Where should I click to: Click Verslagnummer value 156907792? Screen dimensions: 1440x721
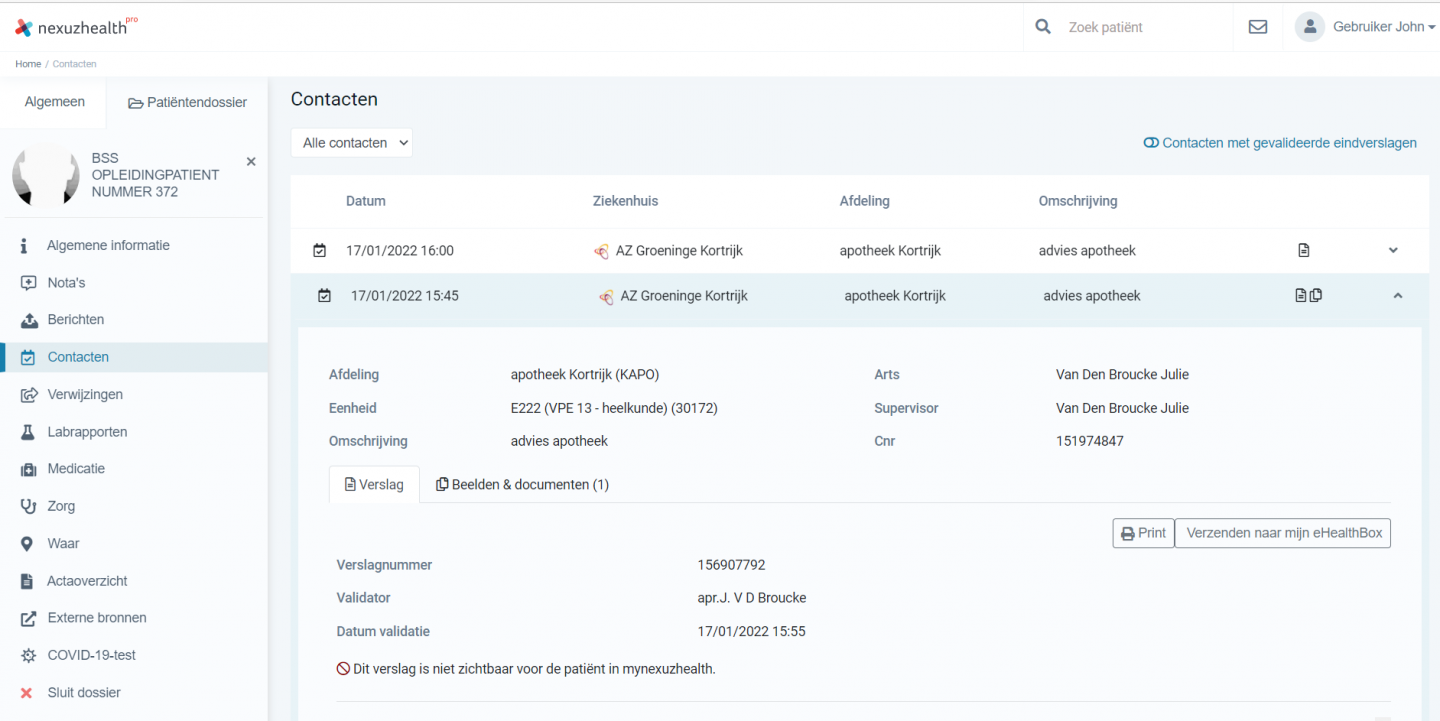pos(731,565)
